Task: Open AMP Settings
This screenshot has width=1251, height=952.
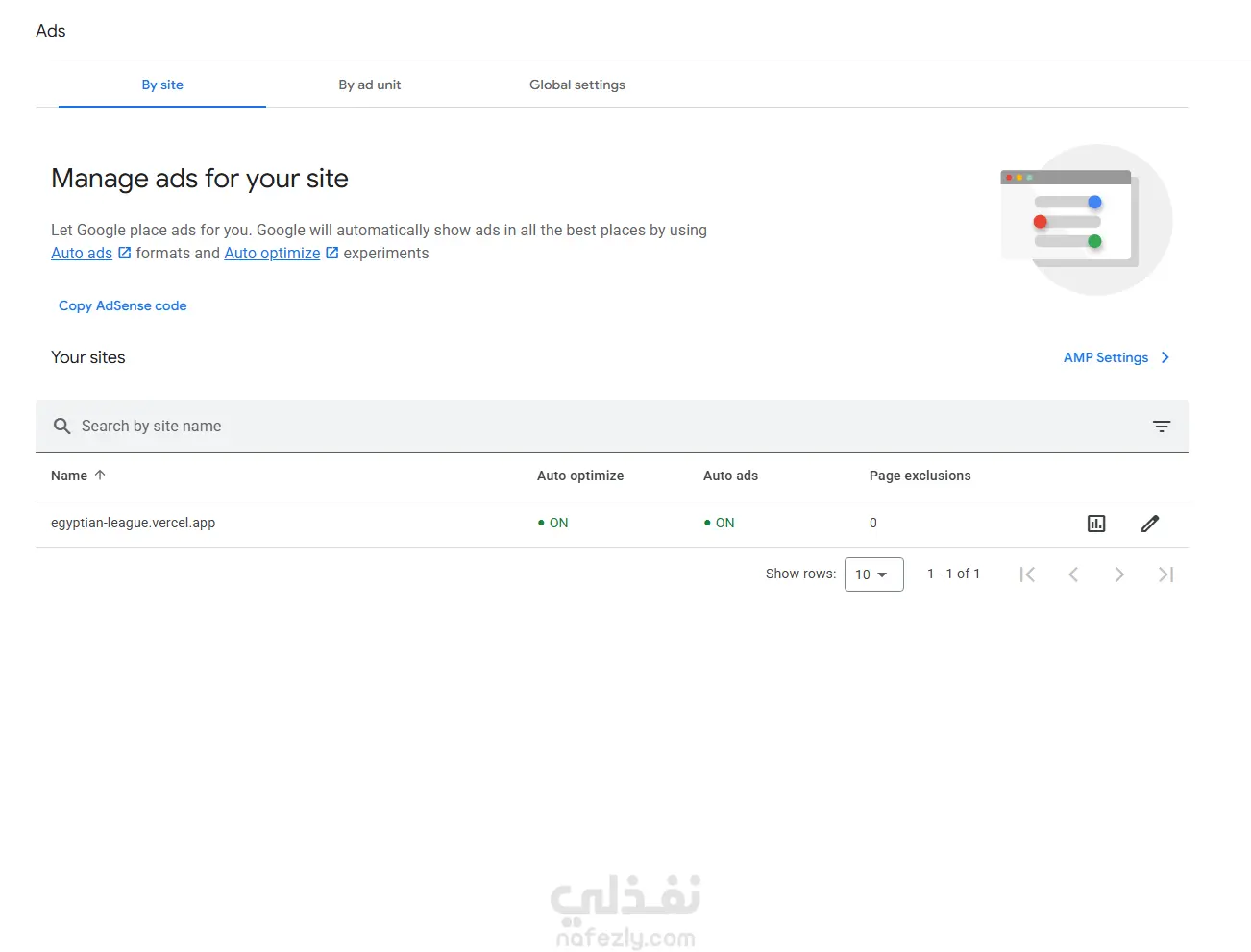Action: point(1106,357)
